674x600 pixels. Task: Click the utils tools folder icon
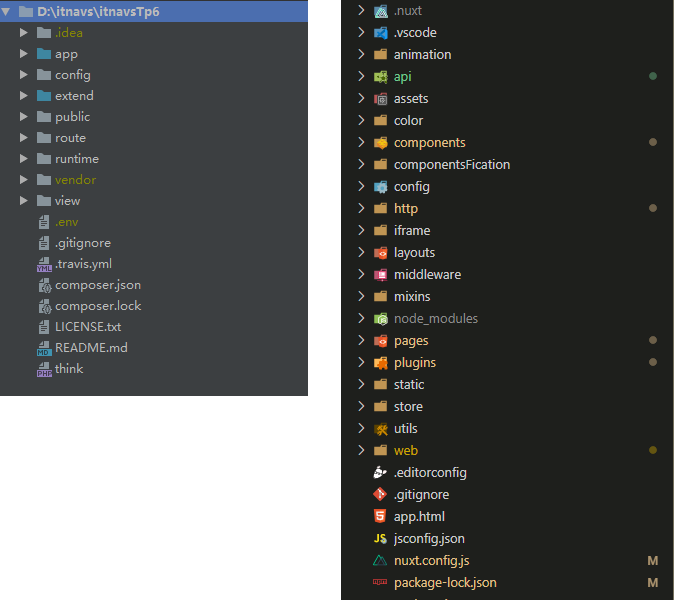[x=380, y=429]
